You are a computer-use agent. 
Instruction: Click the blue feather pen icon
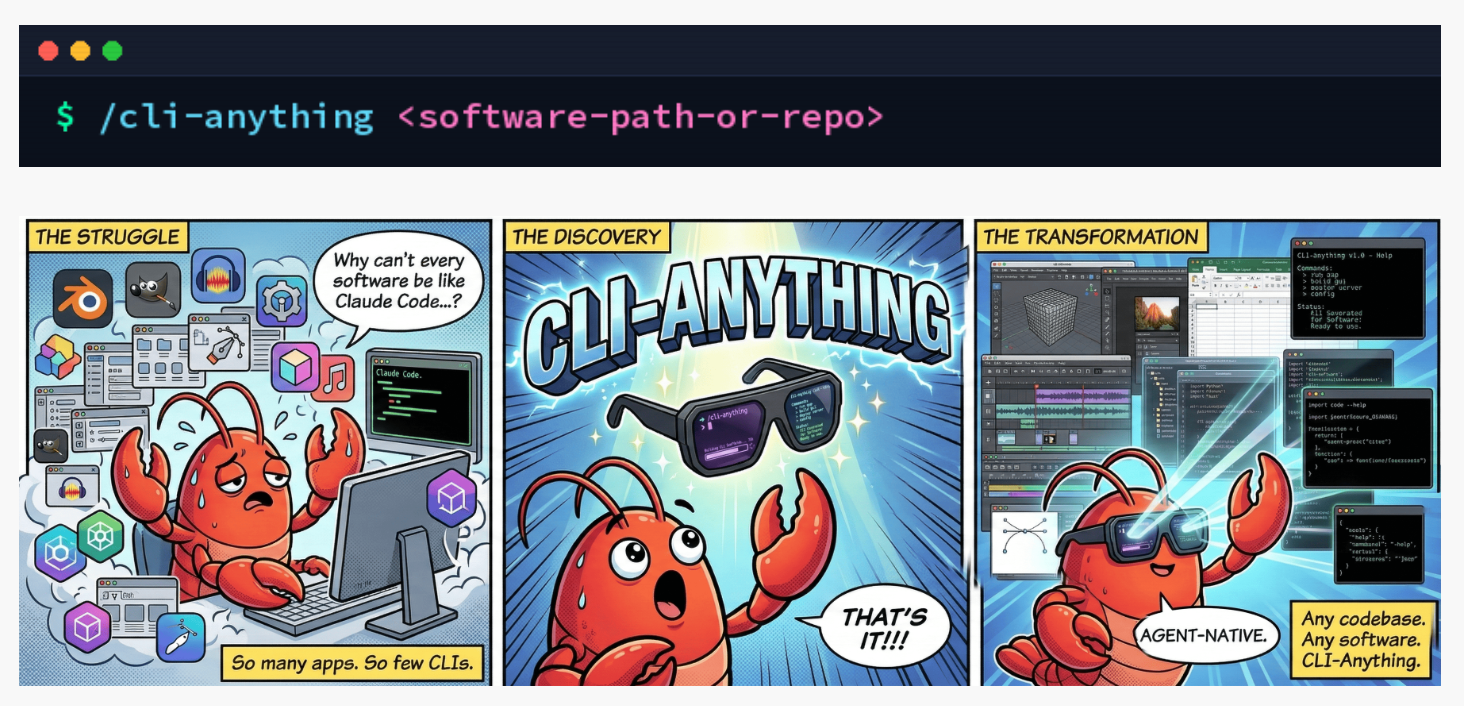point(181,637)
